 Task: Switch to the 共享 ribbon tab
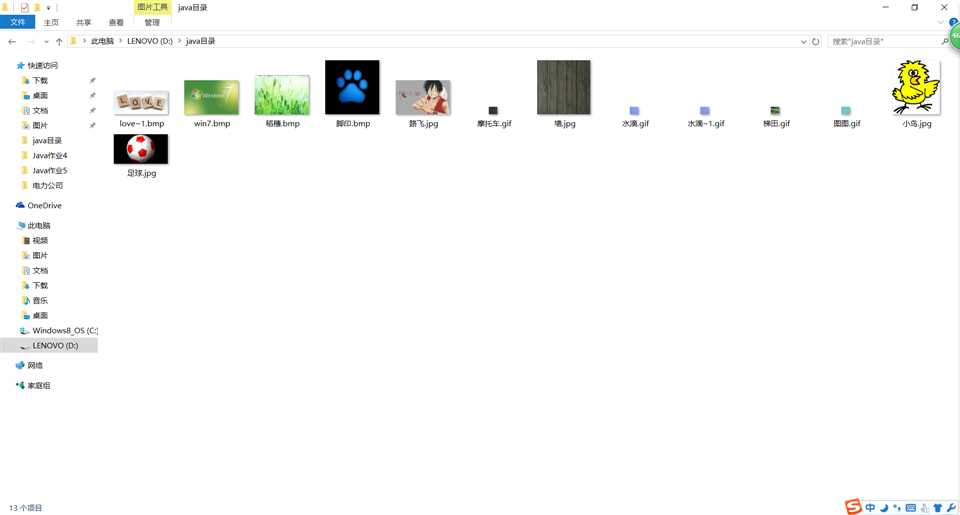(84, 23)
